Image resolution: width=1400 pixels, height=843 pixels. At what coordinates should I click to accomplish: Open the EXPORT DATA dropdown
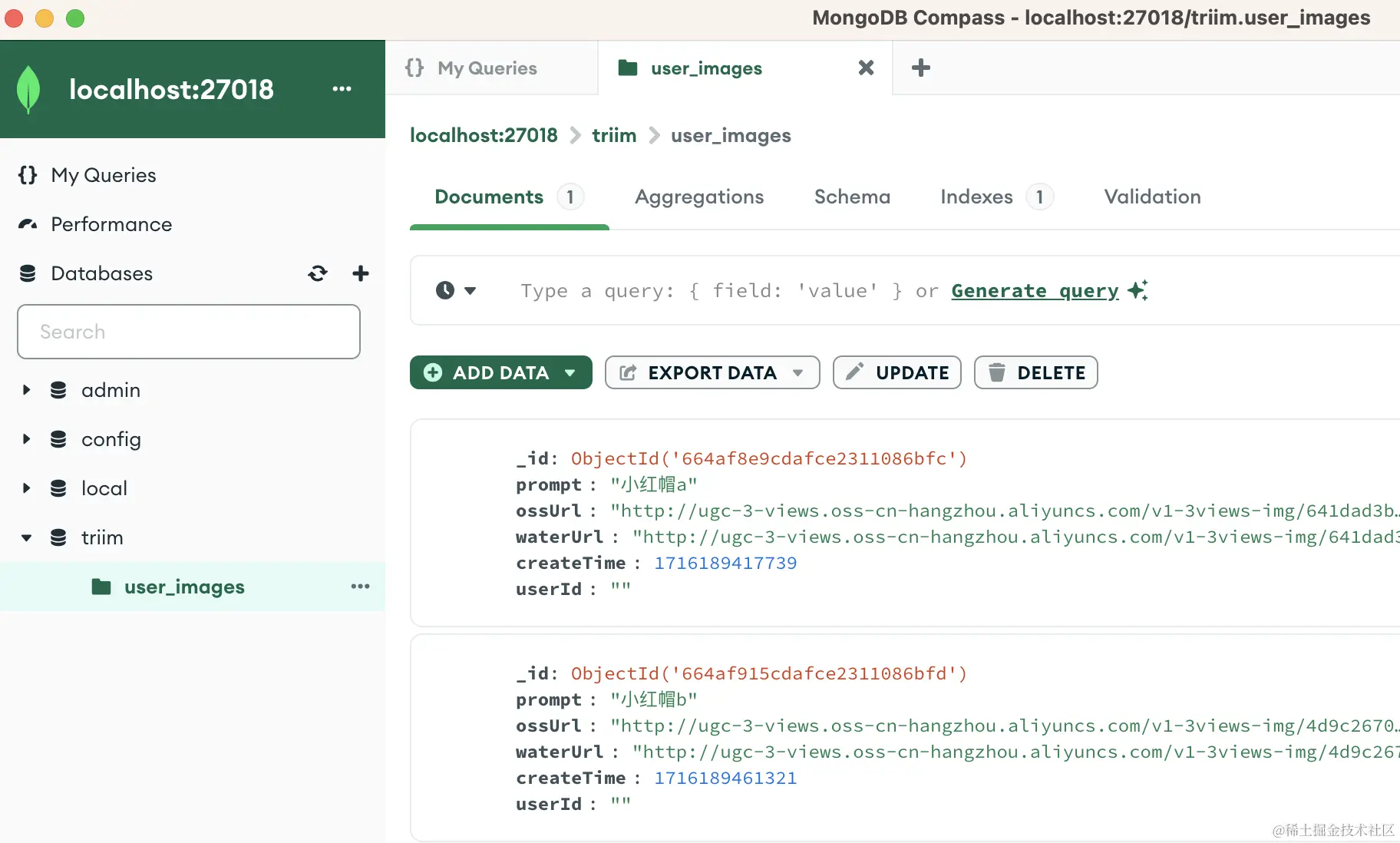coord(798,372)
